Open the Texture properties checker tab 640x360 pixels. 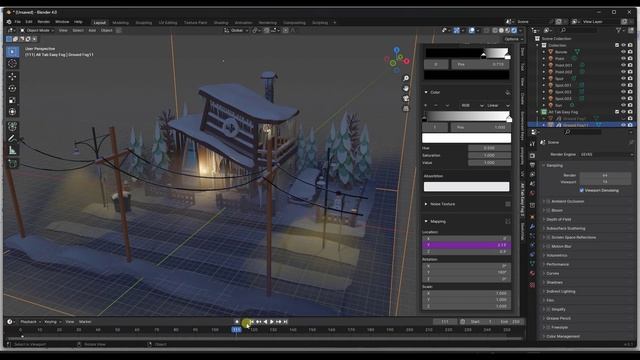click(532, 285)
